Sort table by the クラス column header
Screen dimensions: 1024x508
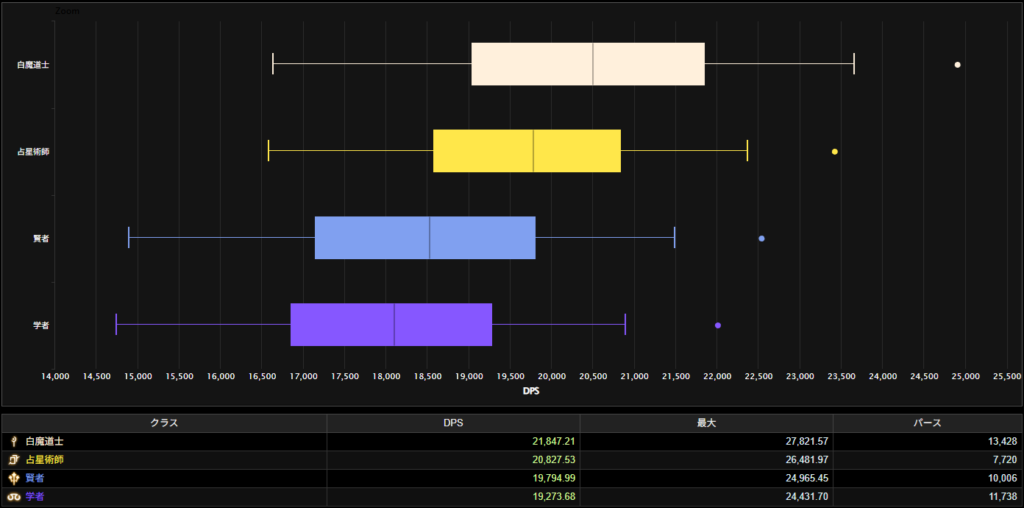point(164,423)
